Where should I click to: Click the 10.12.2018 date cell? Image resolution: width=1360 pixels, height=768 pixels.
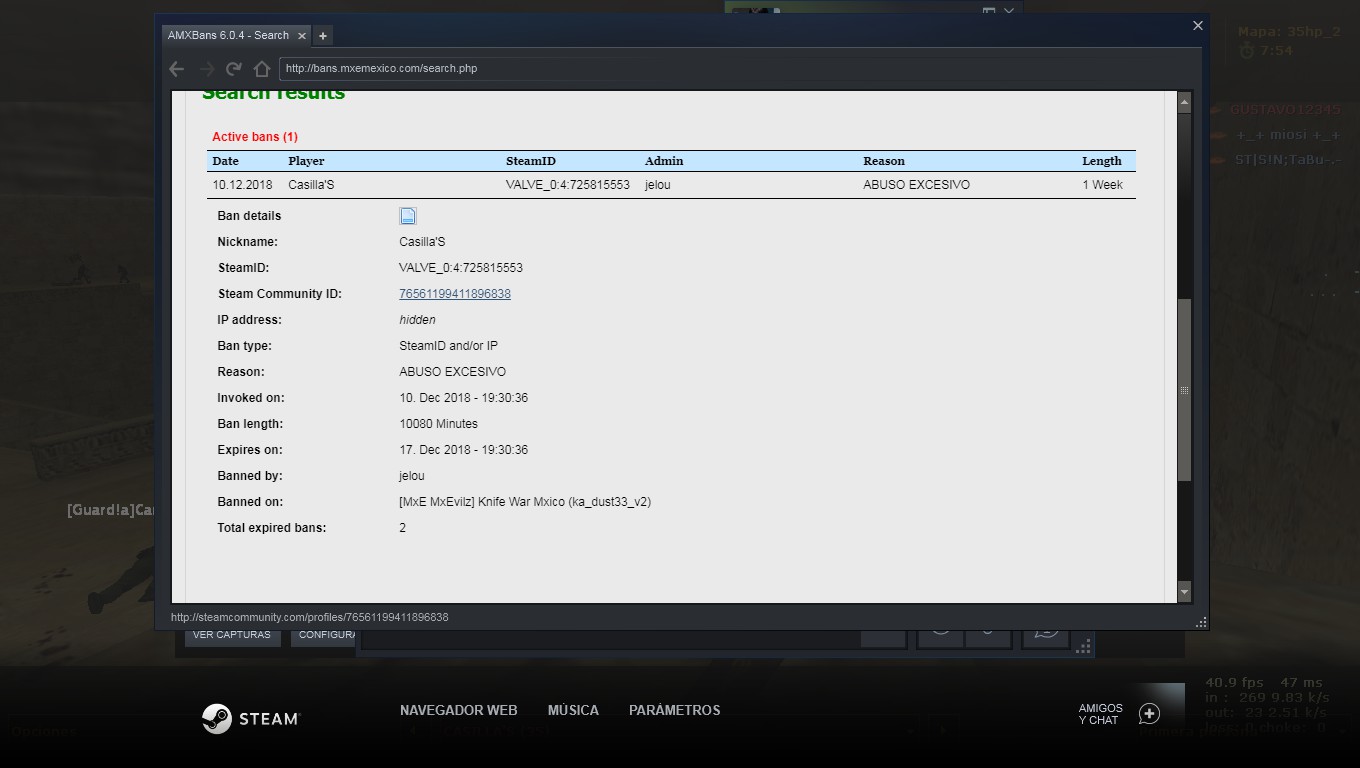click(x=242, y=185)
